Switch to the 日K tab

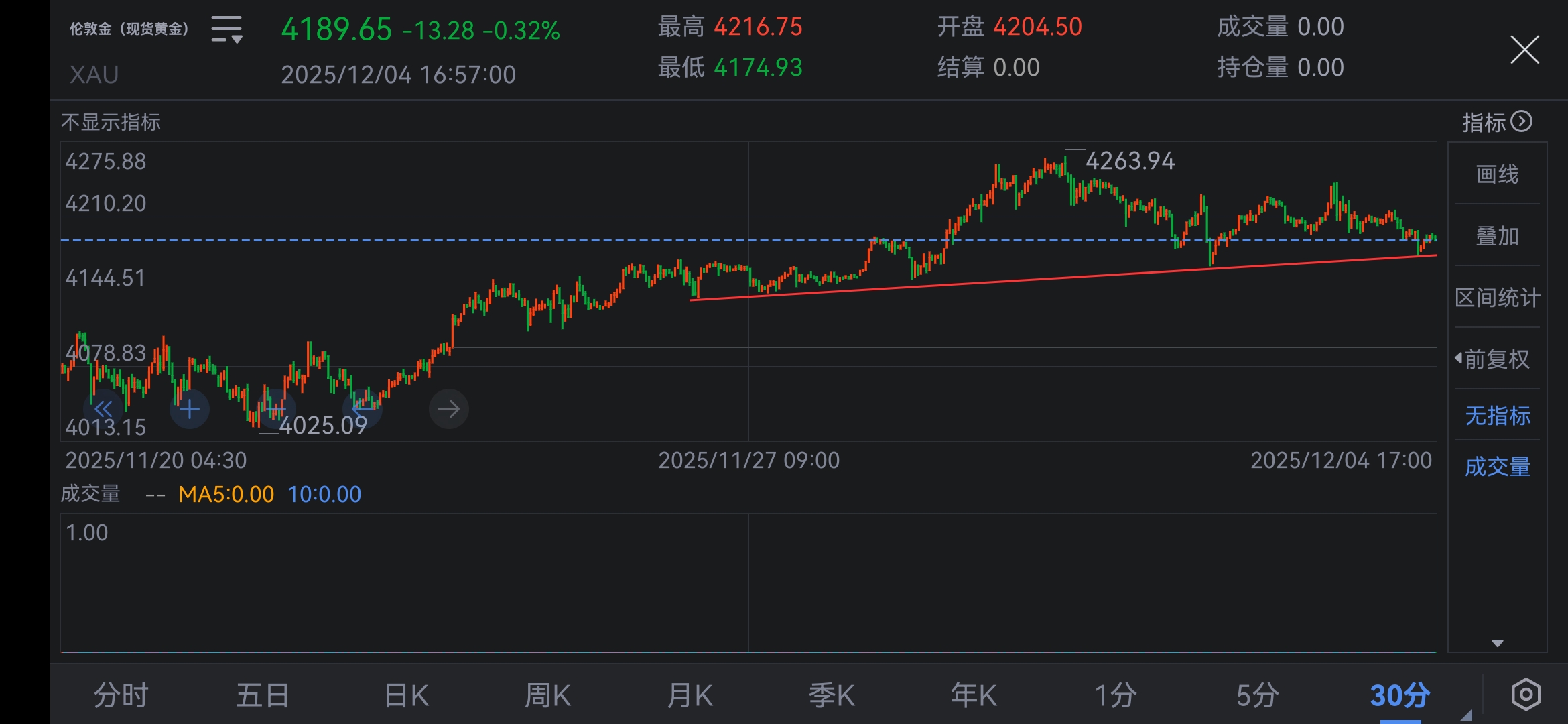click(406, 695)
